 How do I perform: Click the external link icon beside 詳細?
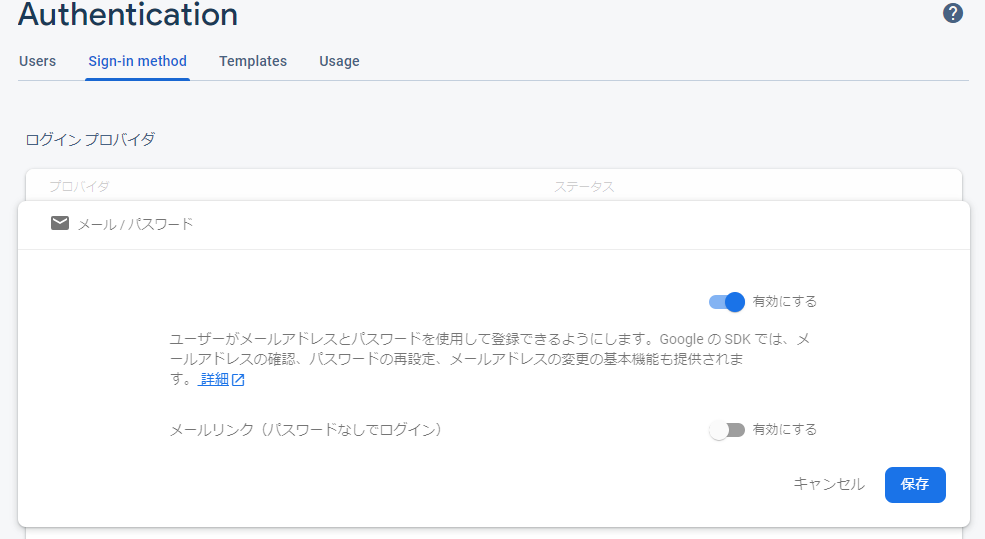[238, 379]
